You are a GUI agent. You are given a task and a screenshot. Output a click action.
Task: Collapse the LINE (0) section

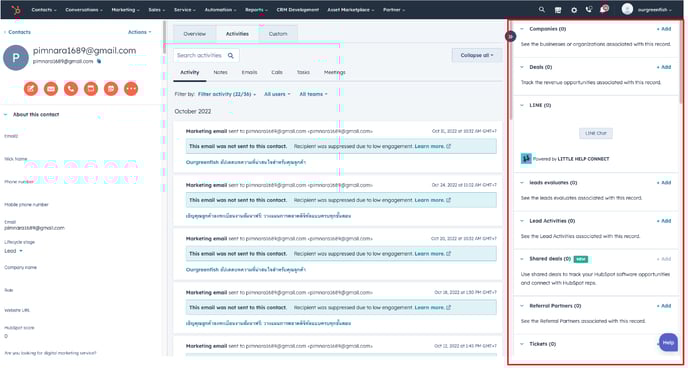tap(522, 105)
